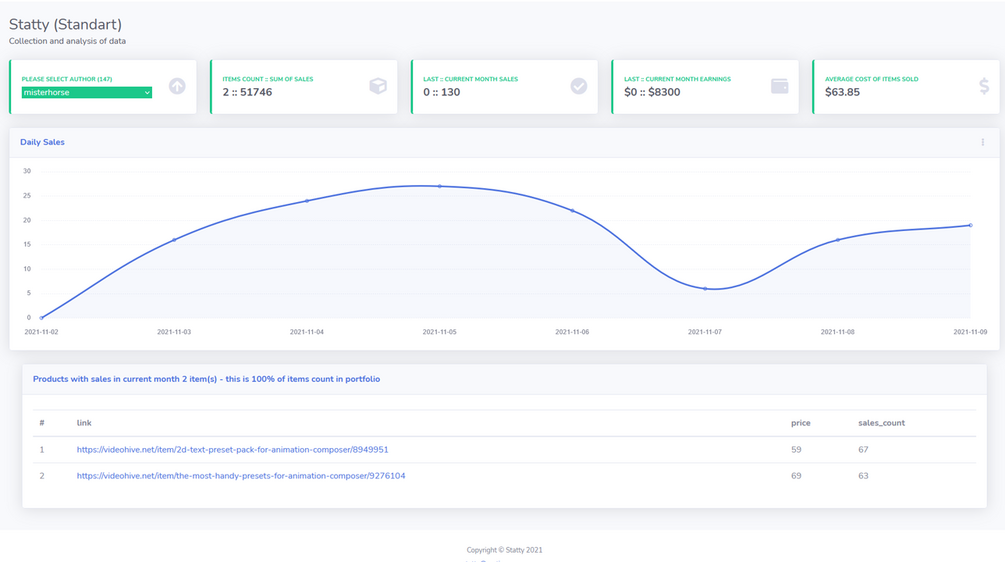The height and width of the screenshot is (562, 1005).
Task: Click the 2021-11-07 x-axis date label
Action: tap(705, 332)
